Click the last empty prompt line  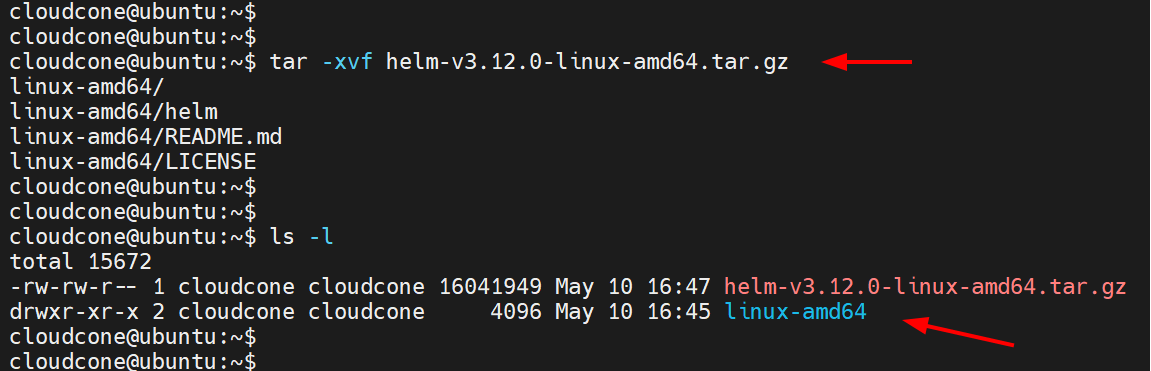point(134,361)
